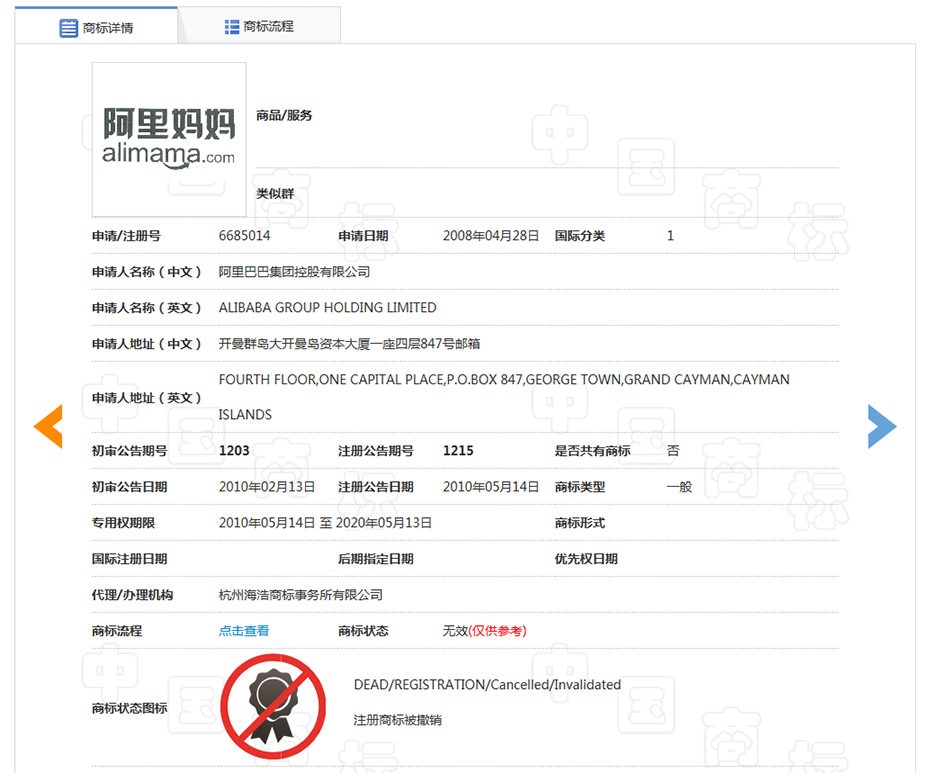The height and width of the screenshot is (773, 925).
Task: Select registration announcement issue 1215
Action: [x=458, y=451]
